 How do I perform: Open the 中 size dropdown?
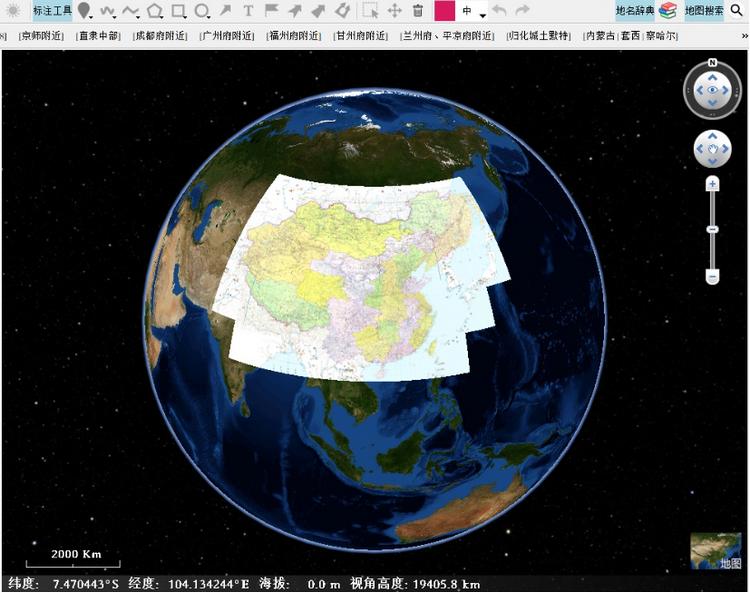coord(472,11)
